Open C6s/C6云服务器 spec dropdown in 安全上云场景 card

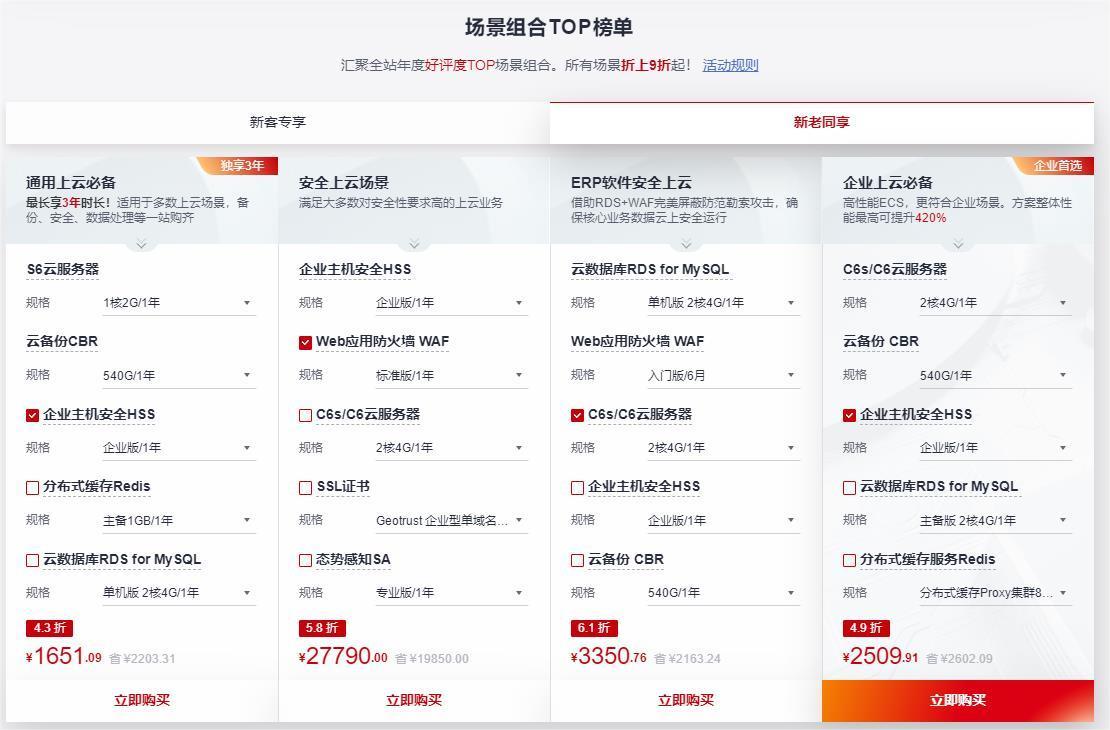coord(451,448)
